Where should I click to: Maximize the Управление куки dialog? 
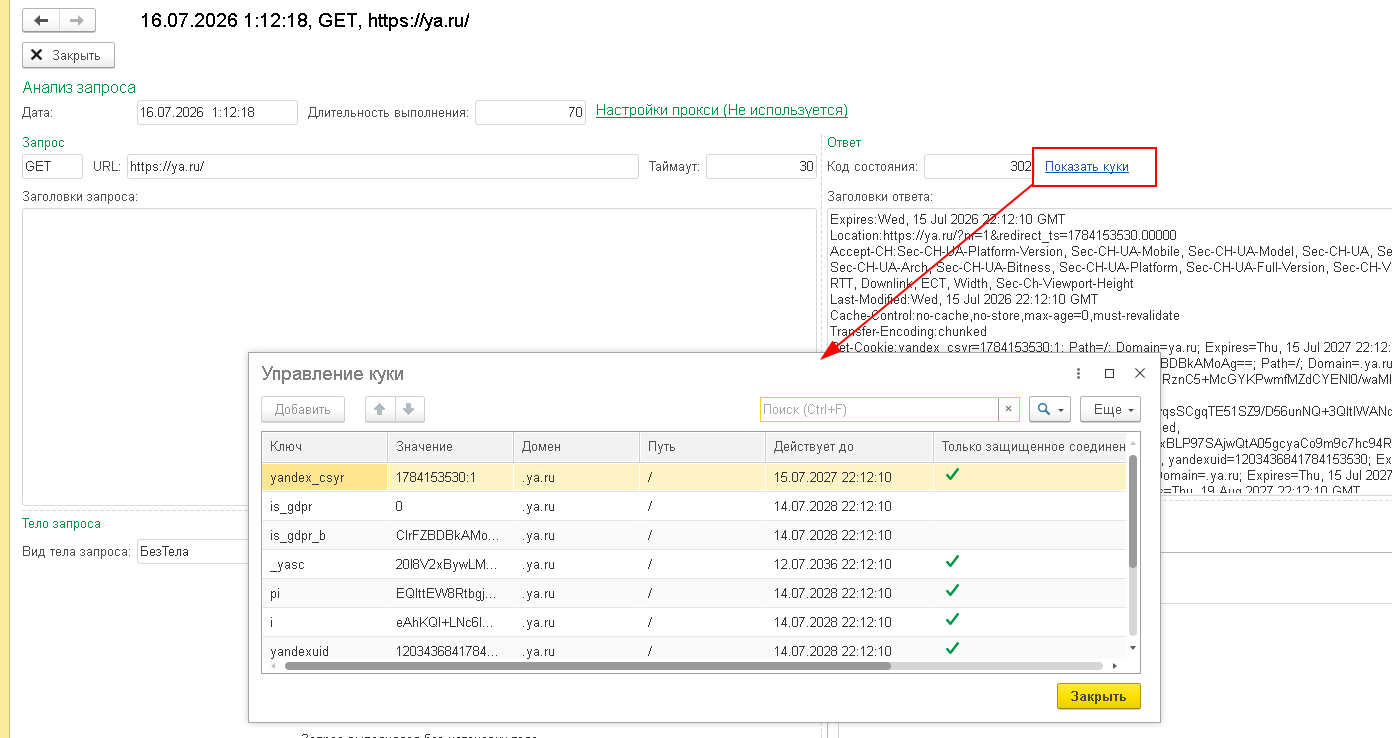point(1109,373)
